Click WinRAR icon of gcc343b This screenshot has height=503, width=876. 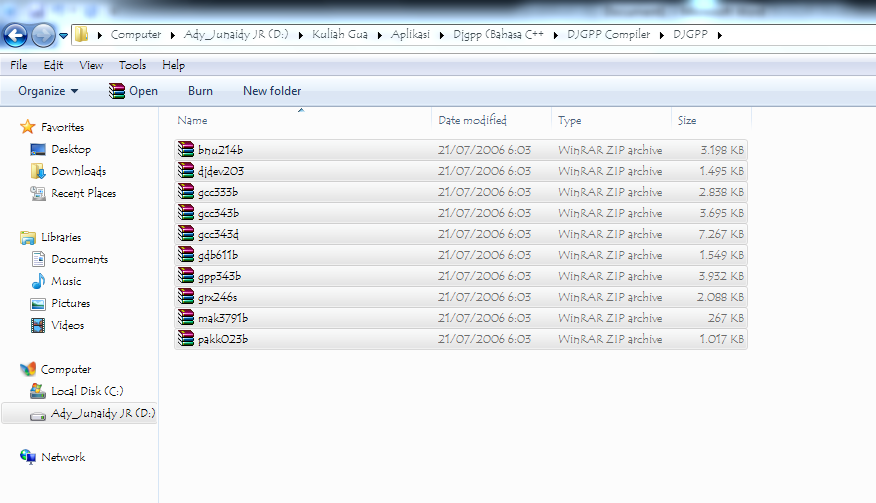[x=185, y=212]
